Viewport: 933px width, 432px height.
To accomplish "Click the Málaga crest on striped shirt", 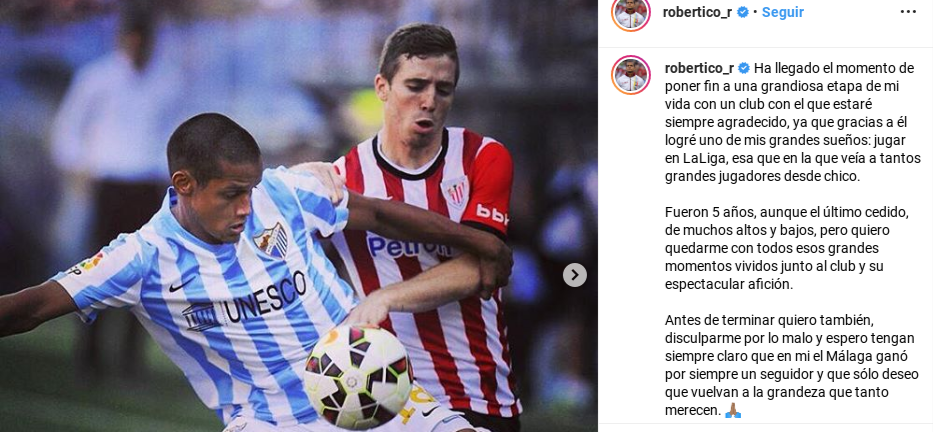I will click(x=271, y=239).
